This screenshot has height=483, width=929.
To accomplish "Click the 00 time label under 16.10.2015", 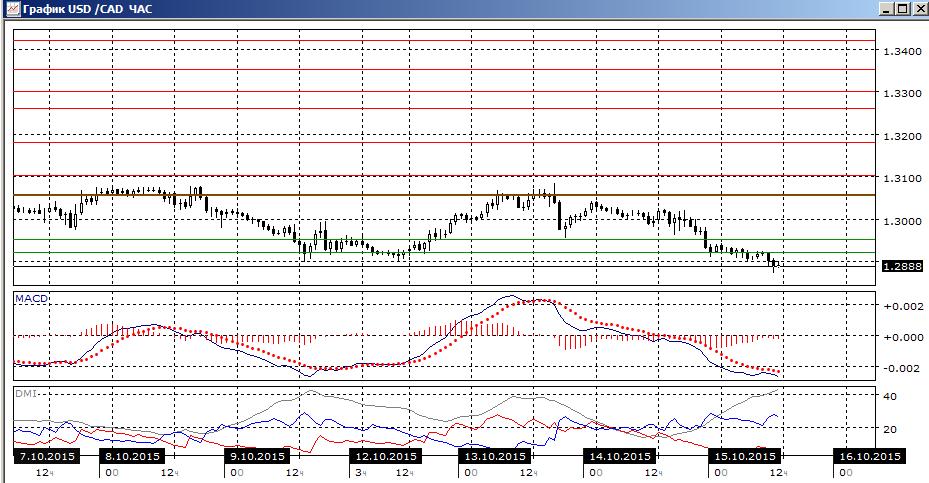I will [846, 473].
